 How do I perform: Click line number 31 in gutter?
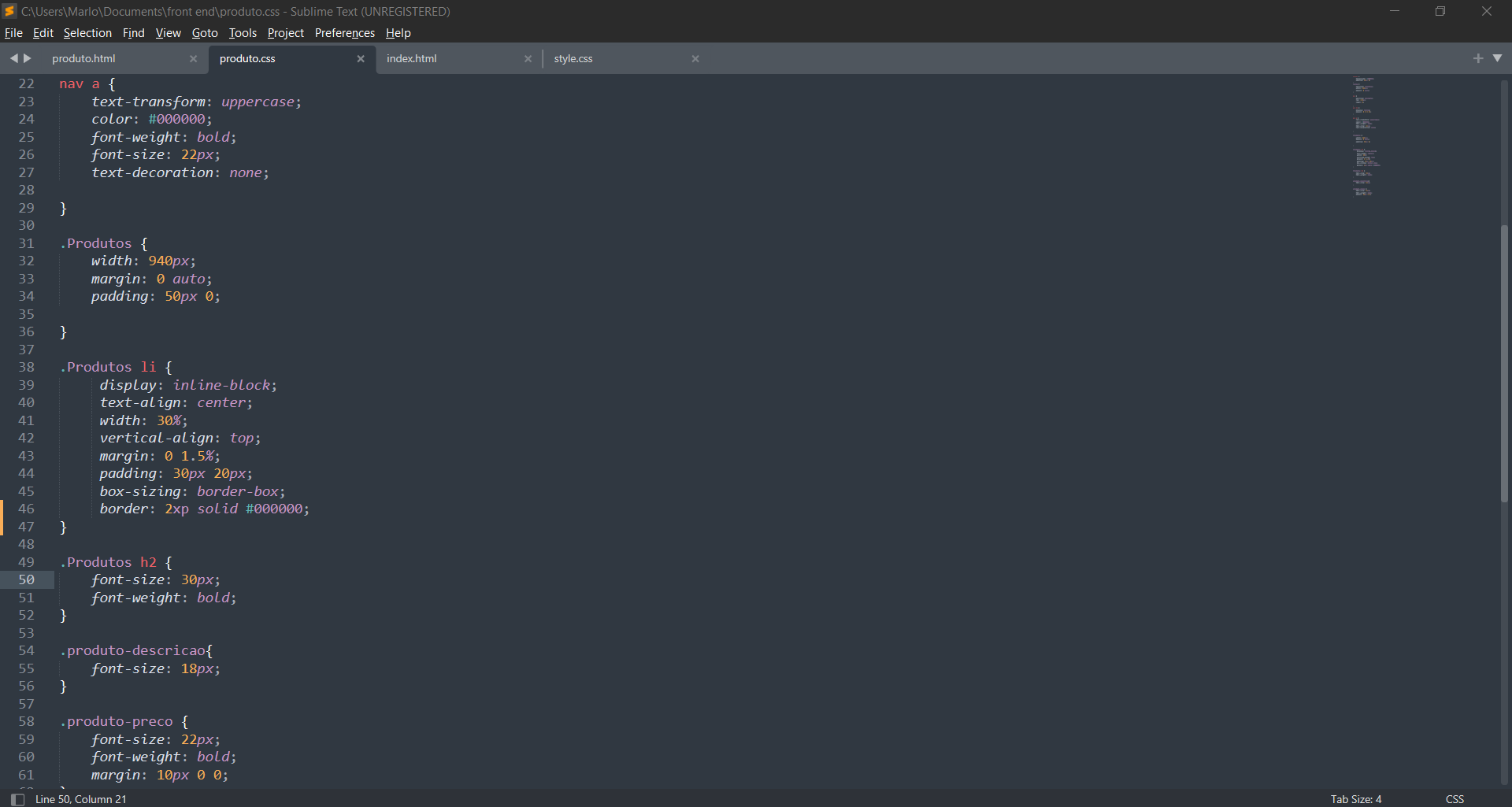(x=27, y=243)
